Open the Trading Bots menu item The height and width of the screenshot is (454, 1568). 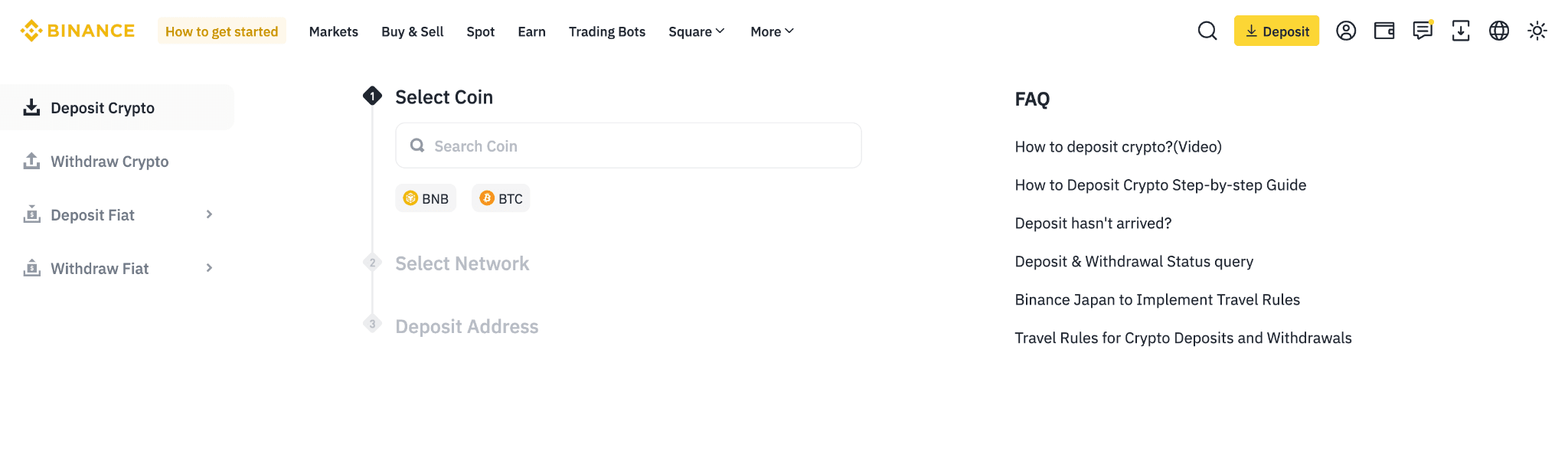coord(606,31)
